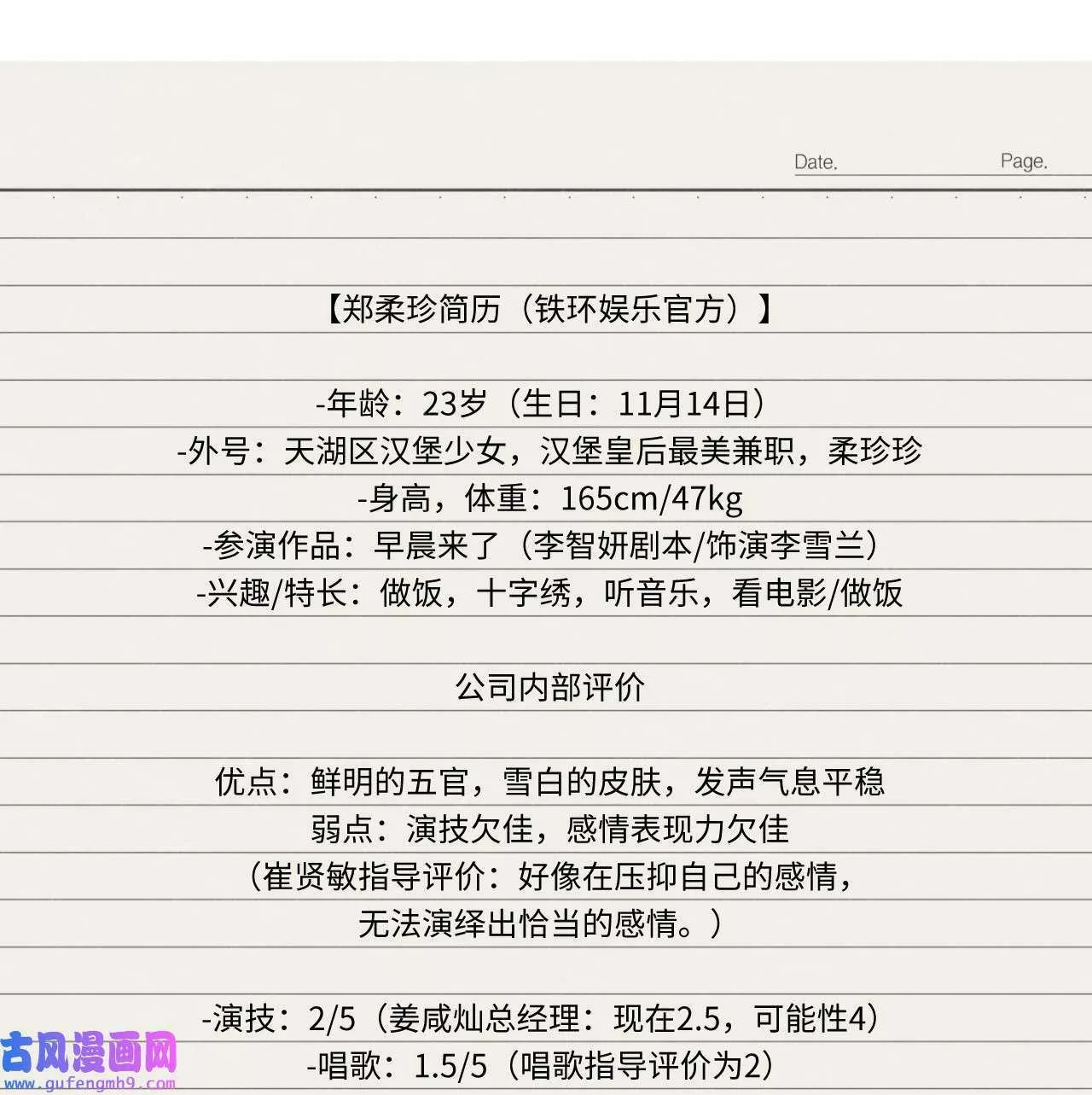Click the 165cm/47kg height and weight value

coord(651,498)
